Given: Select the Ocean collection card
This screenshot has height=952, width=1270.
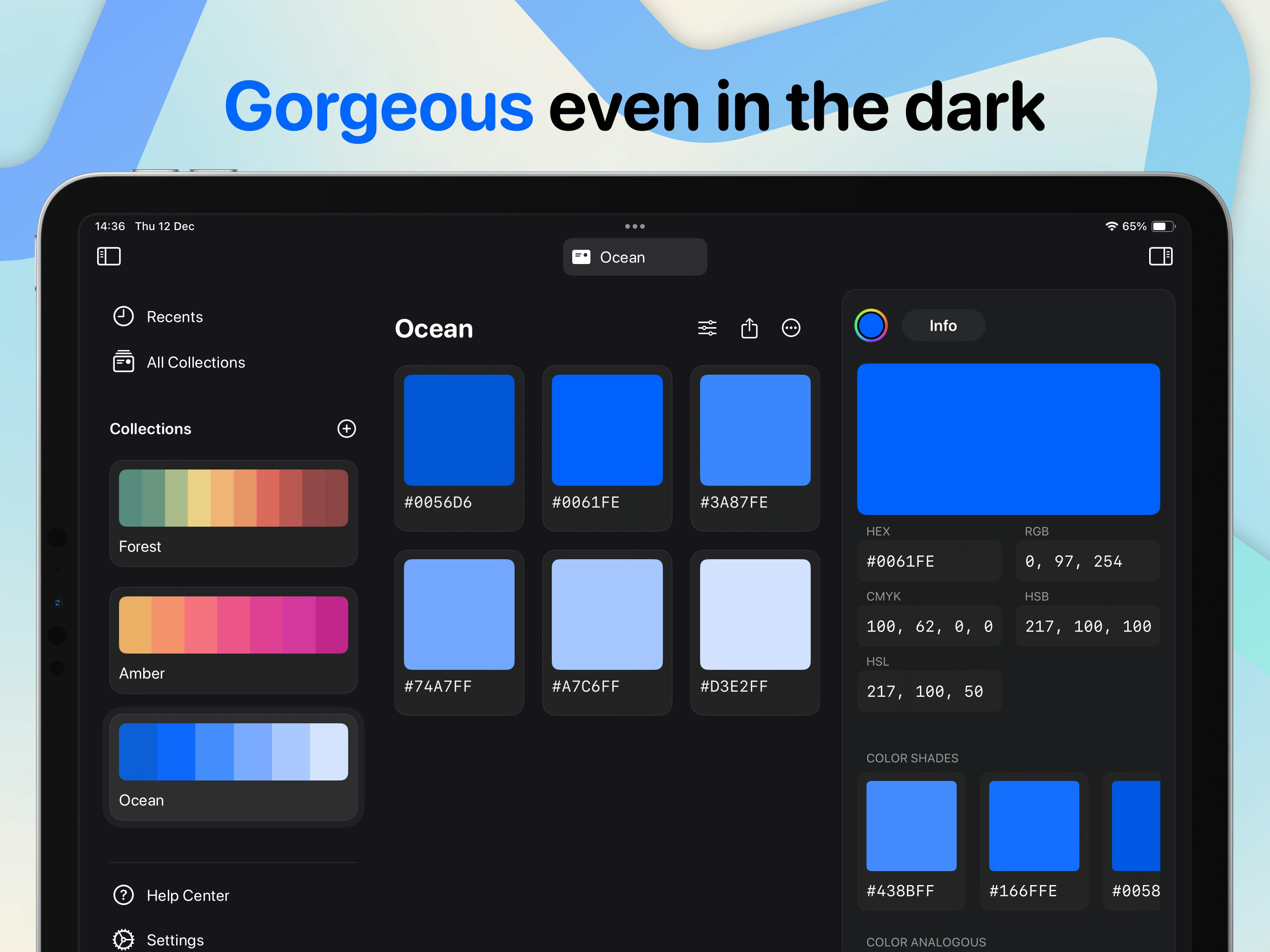Looking at the screenshot, I should click(233, 767).
